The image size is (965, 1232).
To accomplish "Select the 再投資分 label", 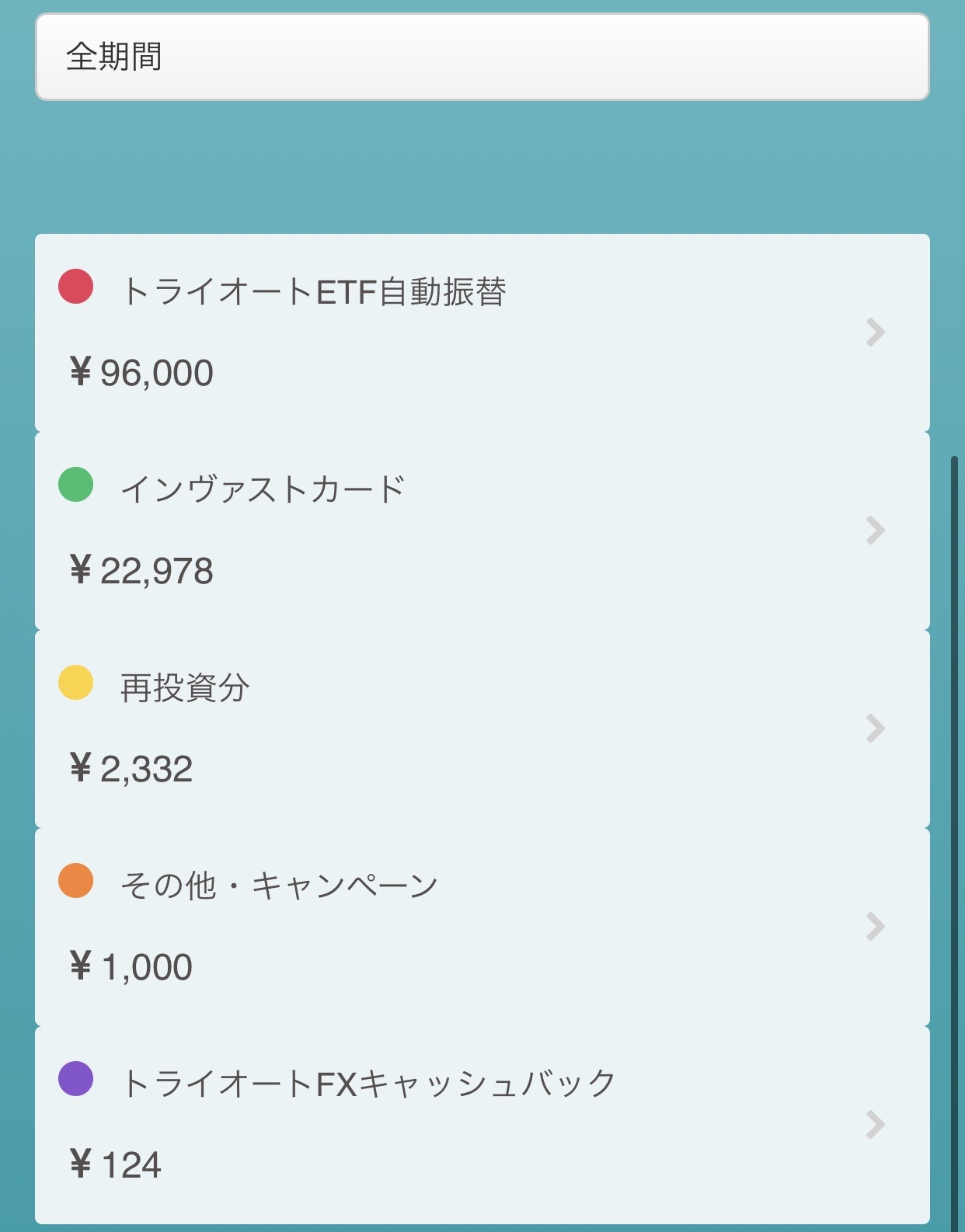I will point(185,688).
